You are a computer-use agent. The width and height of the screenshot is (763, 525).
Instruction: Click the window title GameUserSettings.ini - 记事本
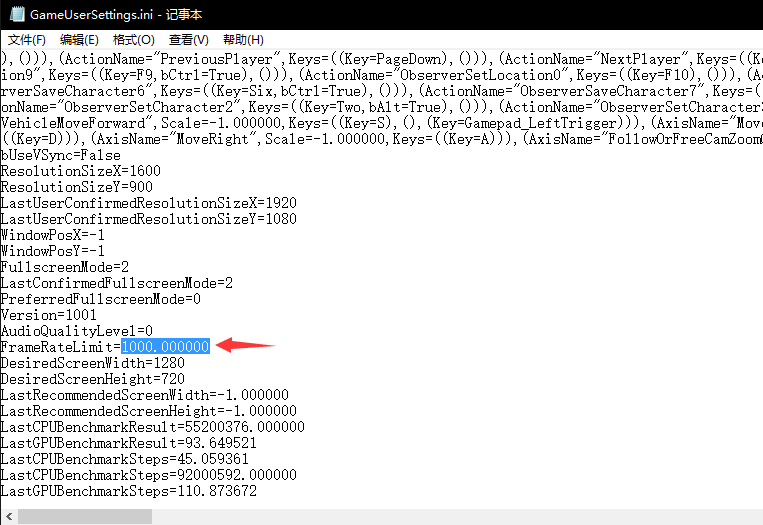[116, 15]
